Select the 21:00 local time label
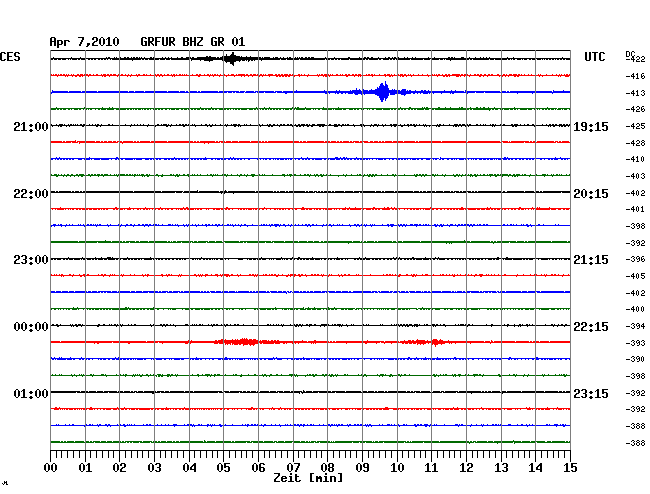The height and width of the screenshot is (494, 650). pyautogui.click(x=31, y=127)
